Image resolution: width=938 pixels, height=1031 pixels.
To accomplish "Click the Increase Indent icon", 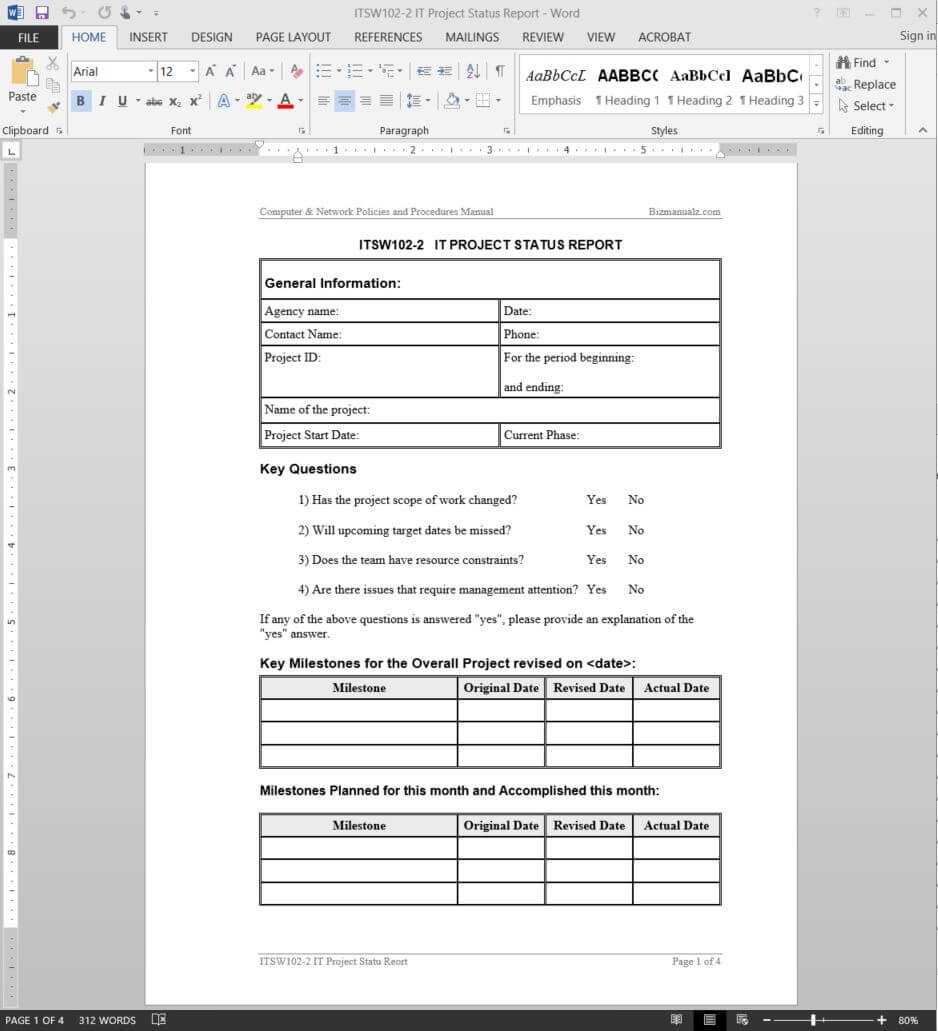I will point(445,71).
